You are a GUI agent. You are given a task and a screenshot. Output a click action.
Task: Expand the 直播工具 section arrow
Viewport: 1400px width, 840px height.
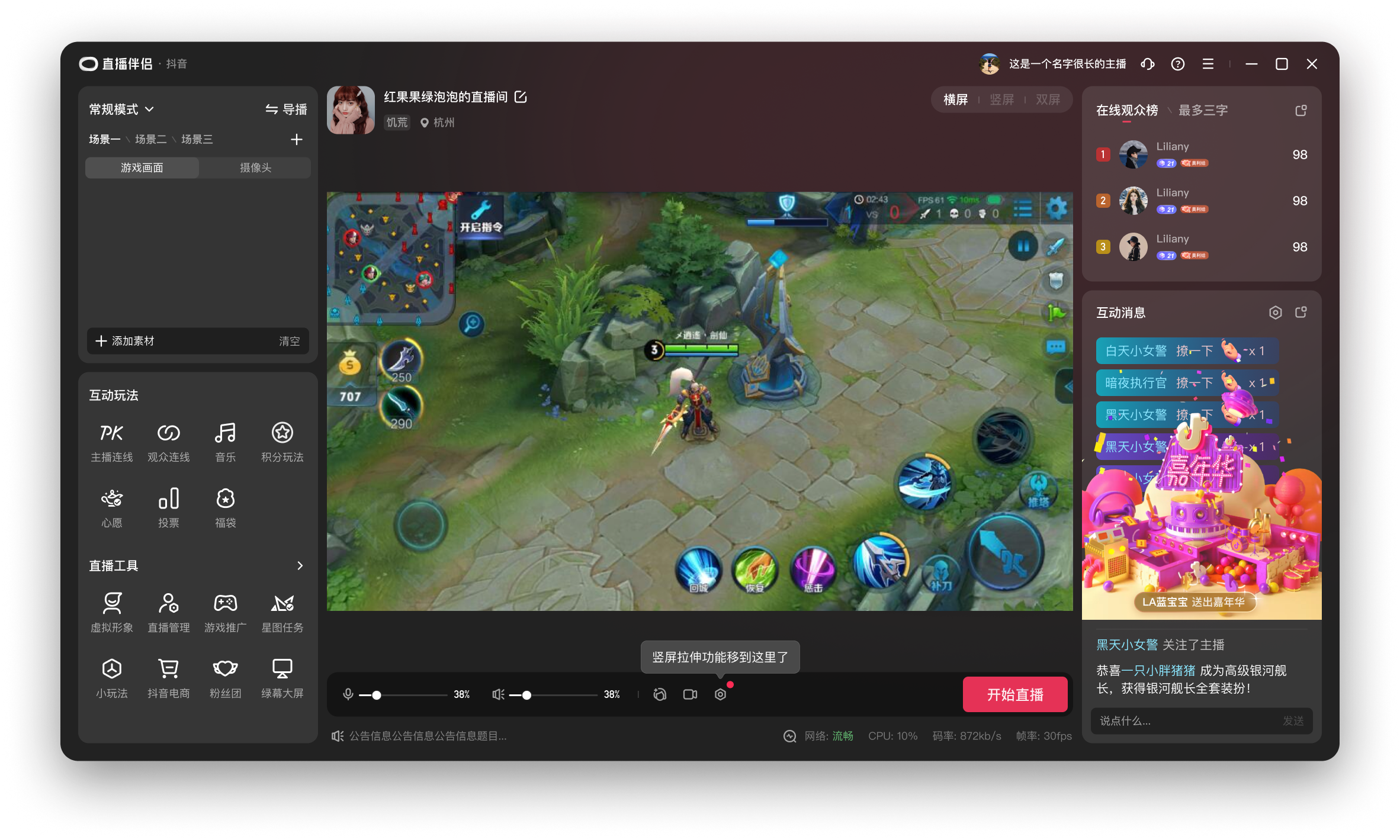300,566
